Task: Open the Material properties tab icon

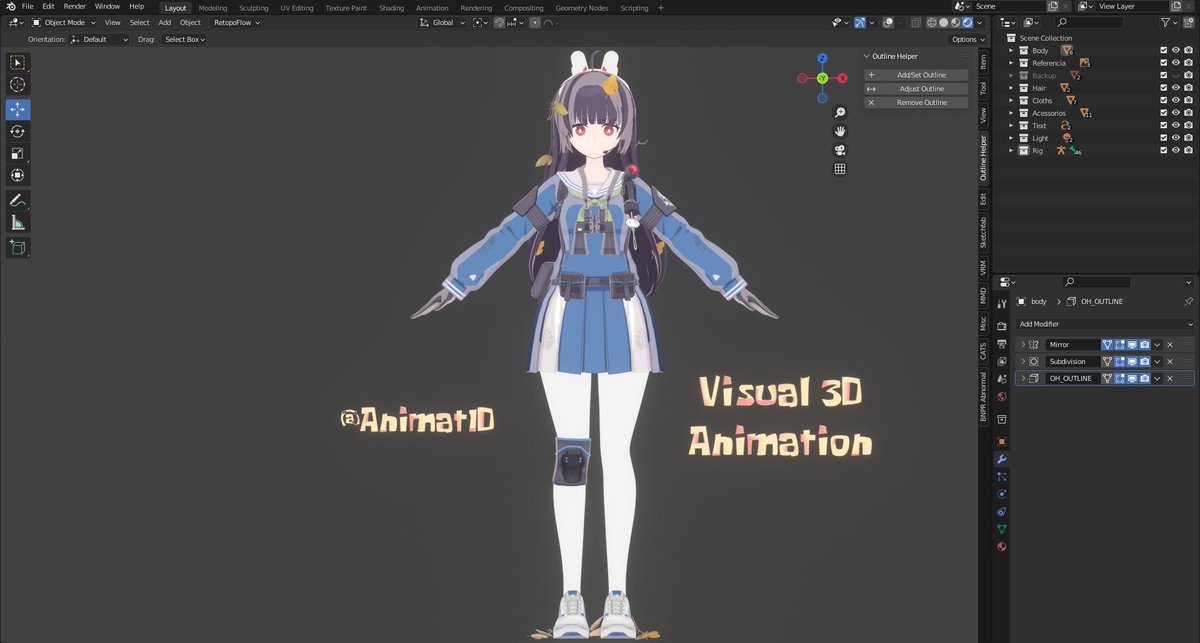Action: [x=1002, y=547]
